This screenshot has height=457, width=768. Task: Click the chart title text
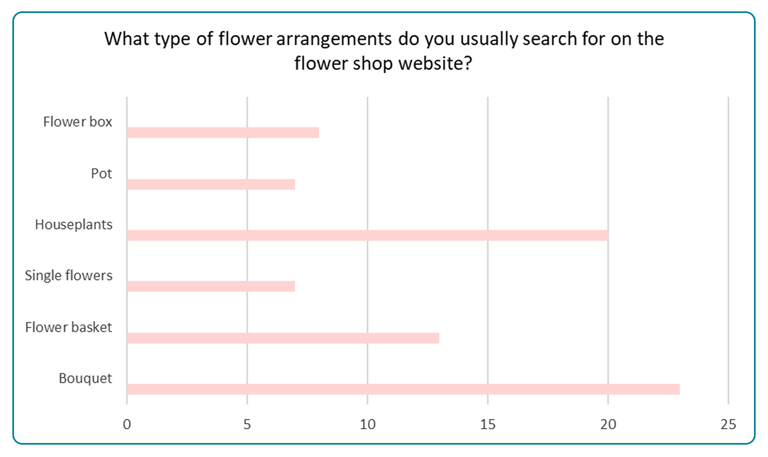click(384, 50)
